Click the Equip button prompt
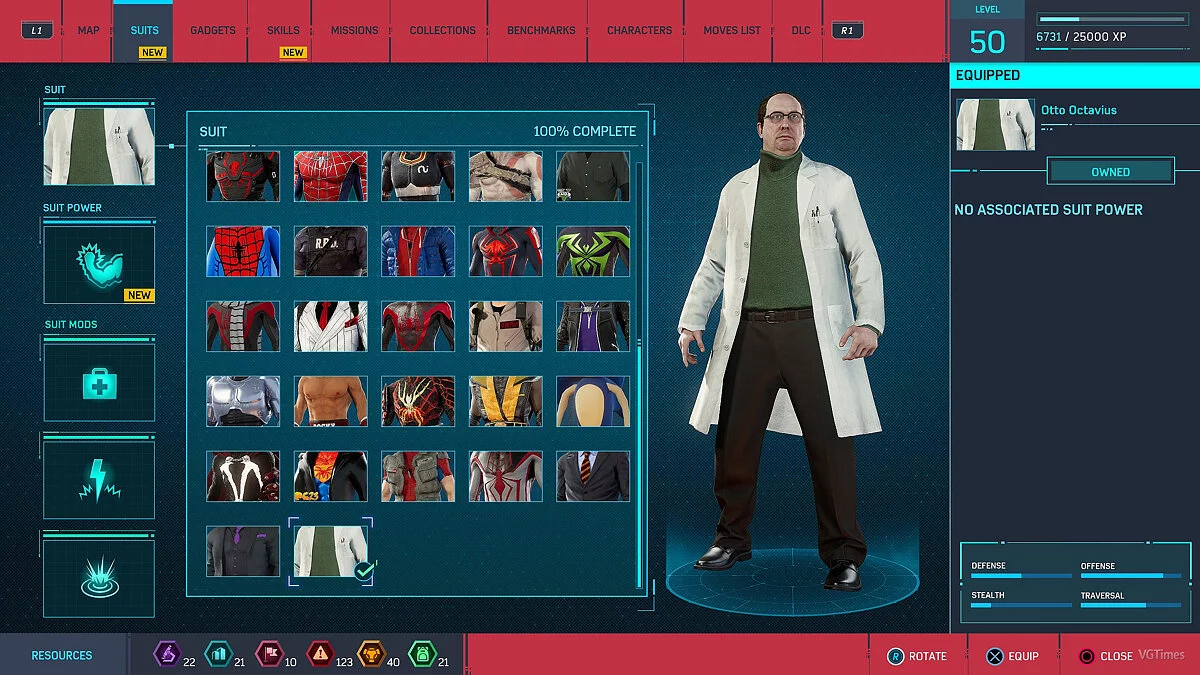This screenshot has width=1200, height=675. click(1012, 656)
